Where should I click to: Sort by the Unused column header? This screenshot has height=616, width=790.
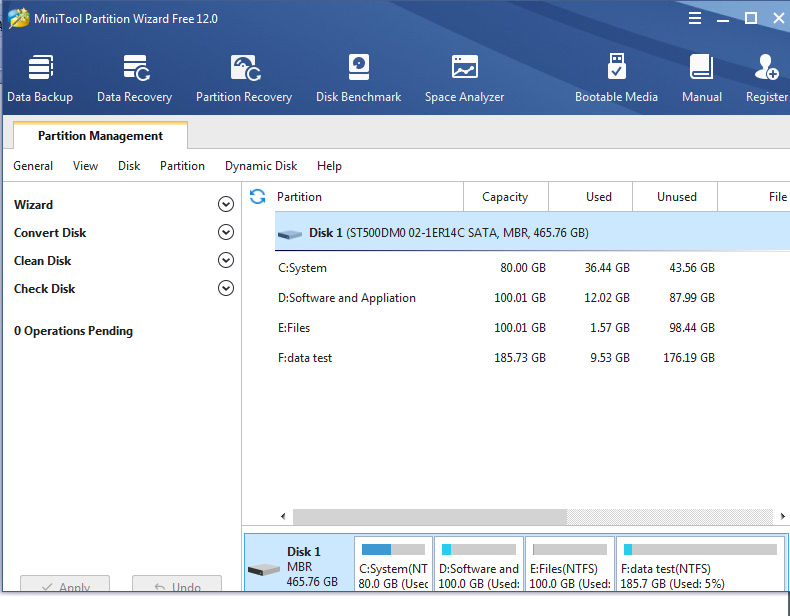675,197
